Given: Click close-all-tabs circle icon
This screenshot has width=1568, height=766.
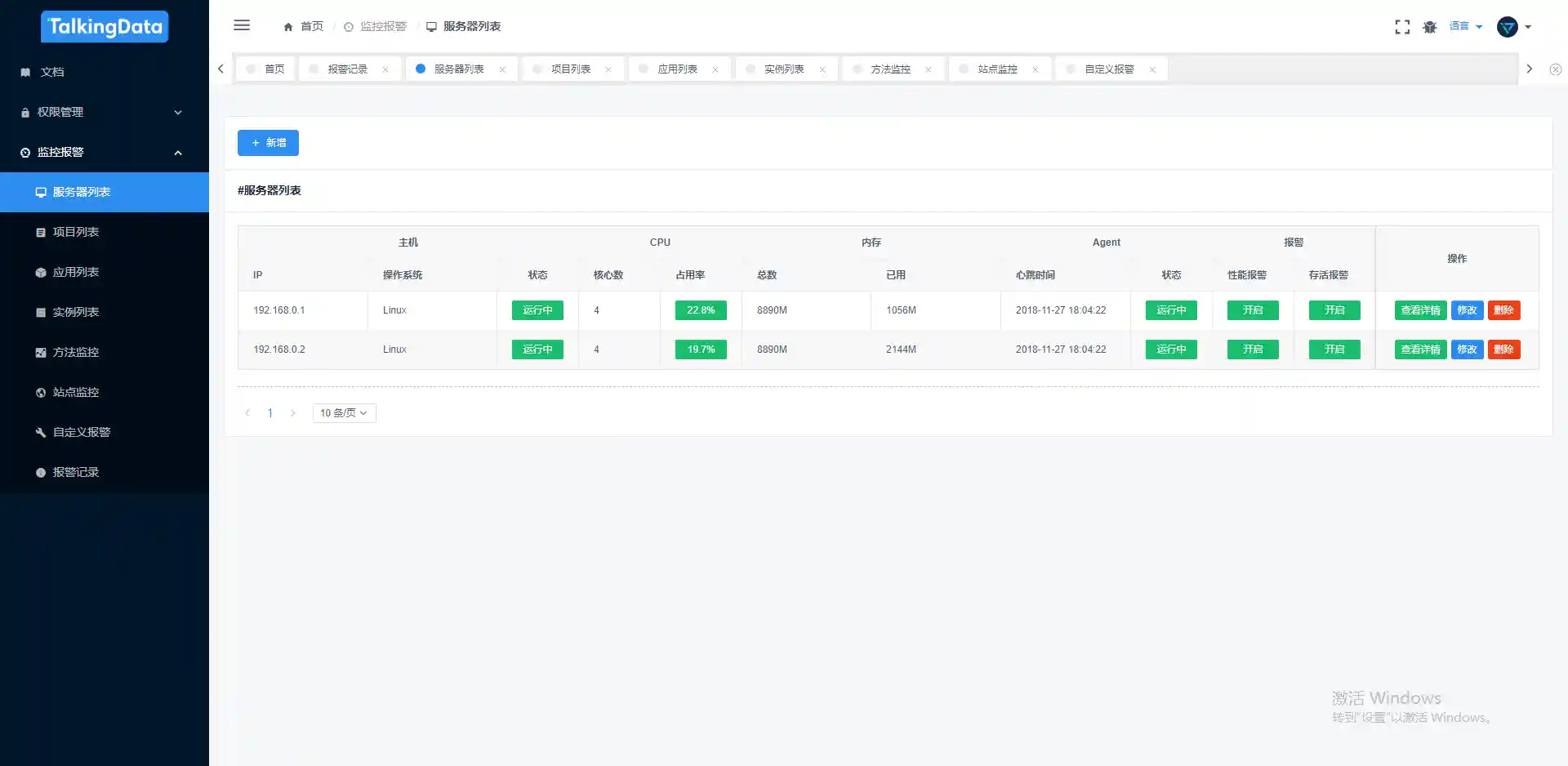Looking at the screenshot, I should click(1555, 69).
